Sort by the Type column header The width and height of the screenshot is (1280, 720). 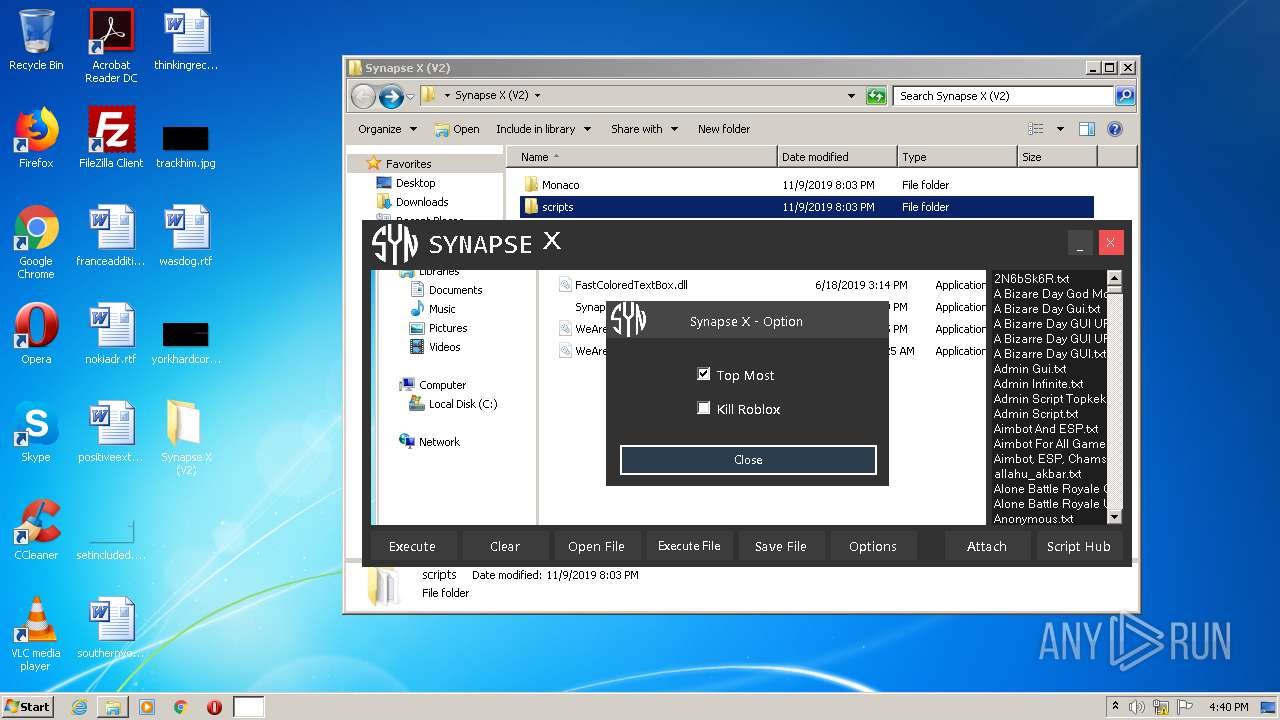pyautogui.click(x=957, y=157)
